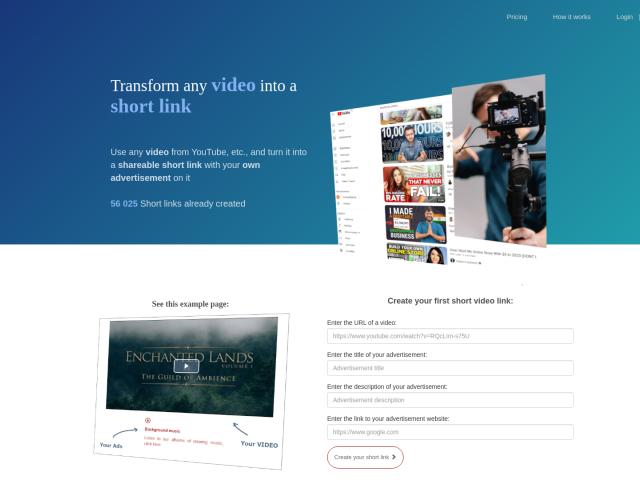
Task: Click the advertisement website link field
Action: coord(450,432)
